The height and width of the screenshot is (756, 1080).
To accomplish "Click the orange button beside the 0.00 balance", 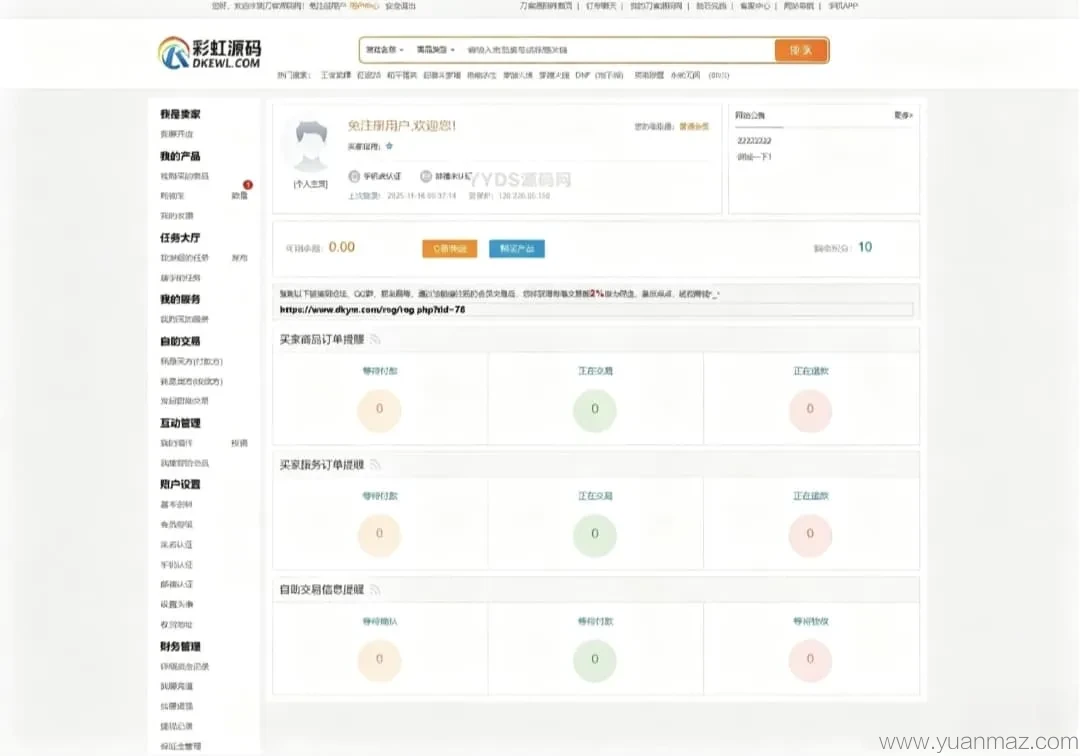I will 450,249.
